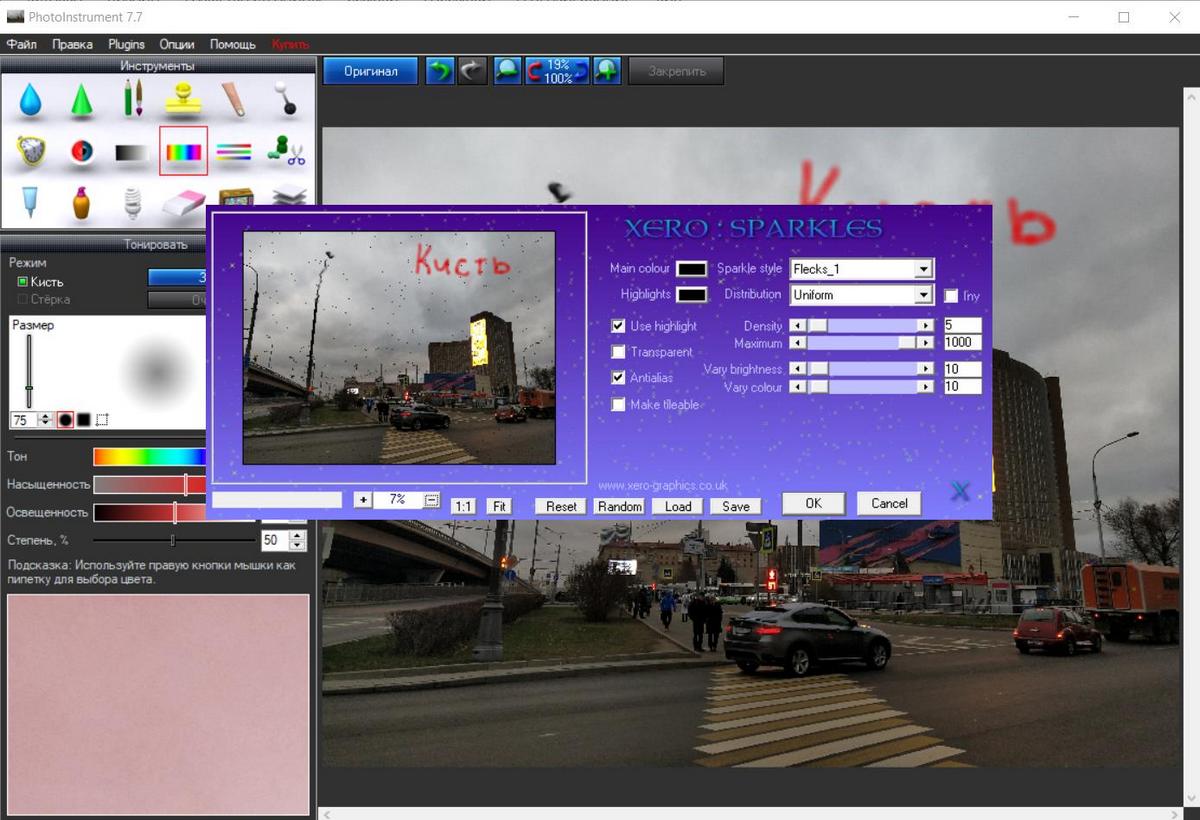This screenshot has width=1200, height=820.
Task: Pick the pink eraser tool
Action: tap(184, 203)
